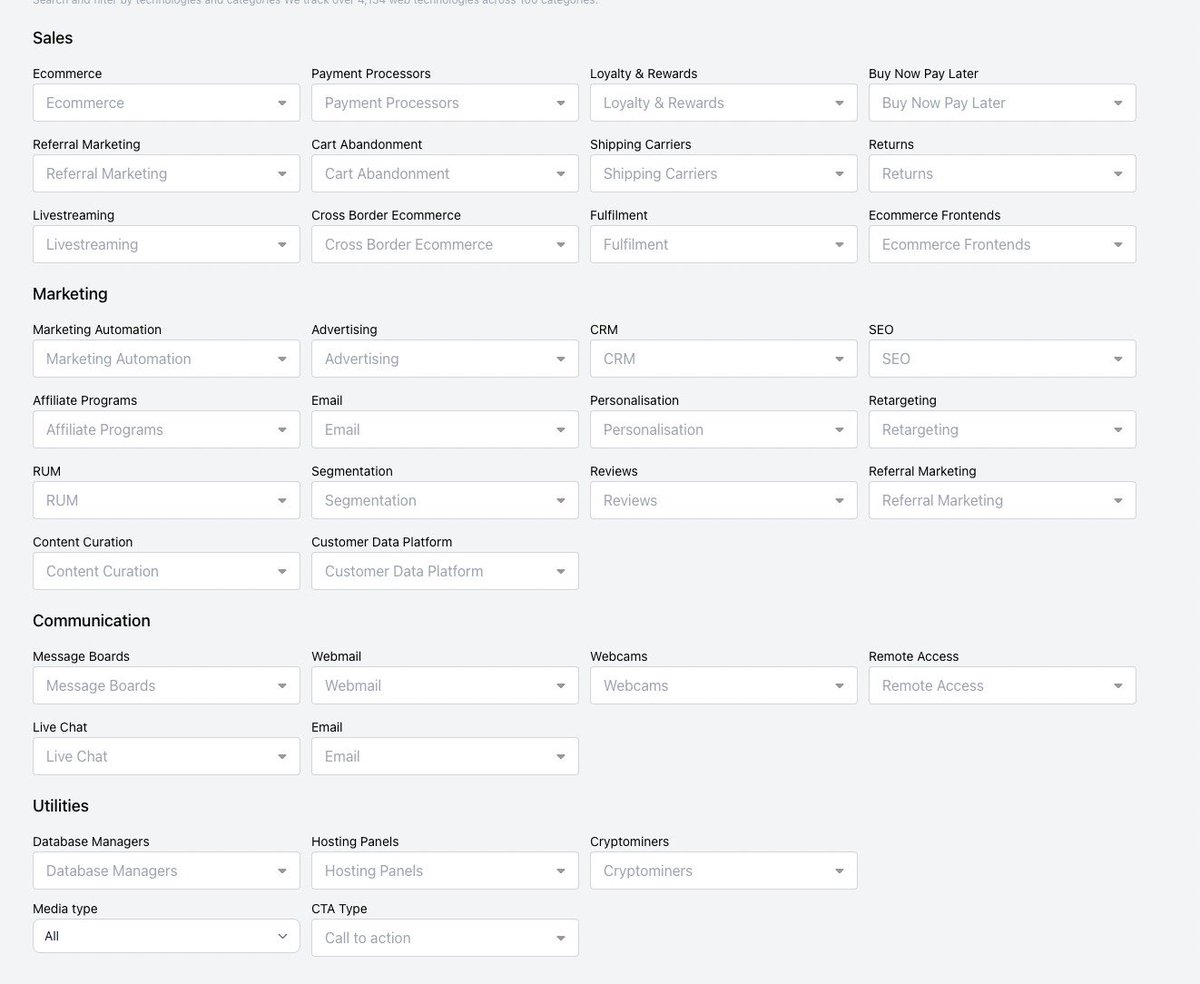
Task: Open the Affiliate Programs dropdown
Action: 166,430
